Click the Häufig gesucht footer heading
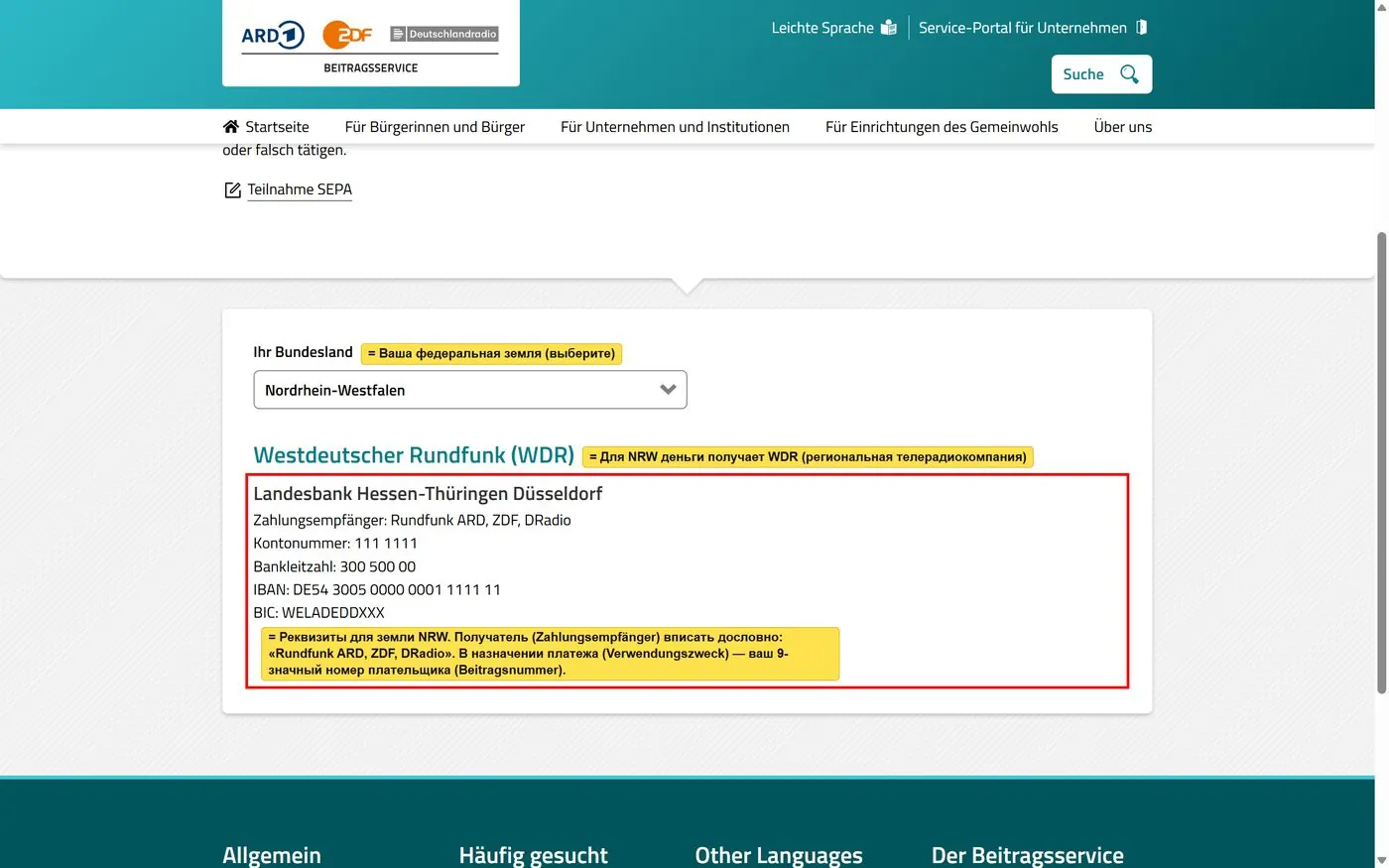Screen dimensions: 1389x868 (x=534, y=855)
